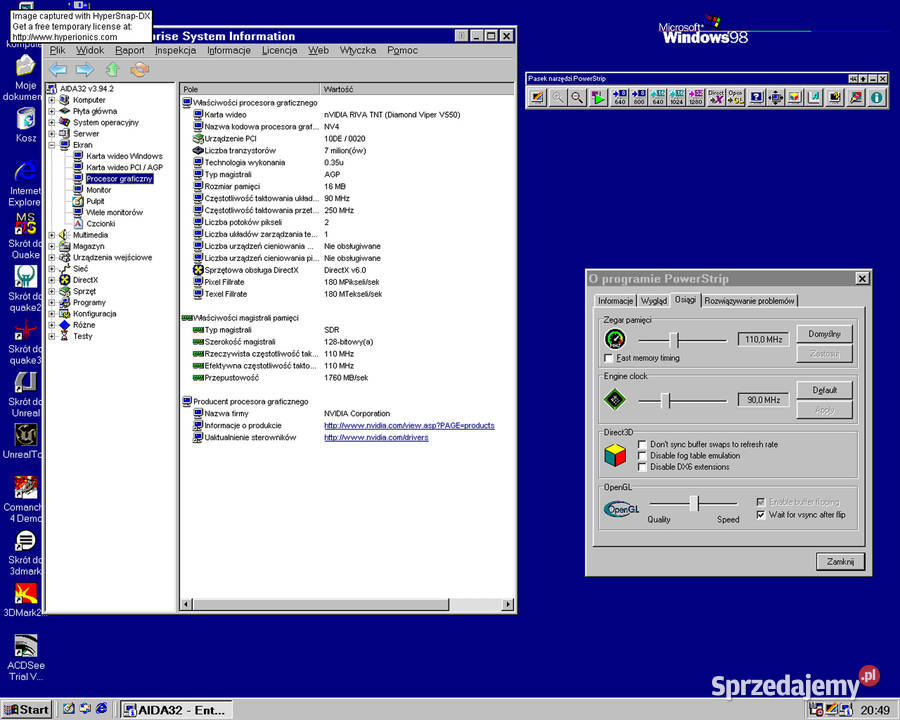Open the Licencja menu
This screenshot has height=720, width=900.
coord(280,51)
